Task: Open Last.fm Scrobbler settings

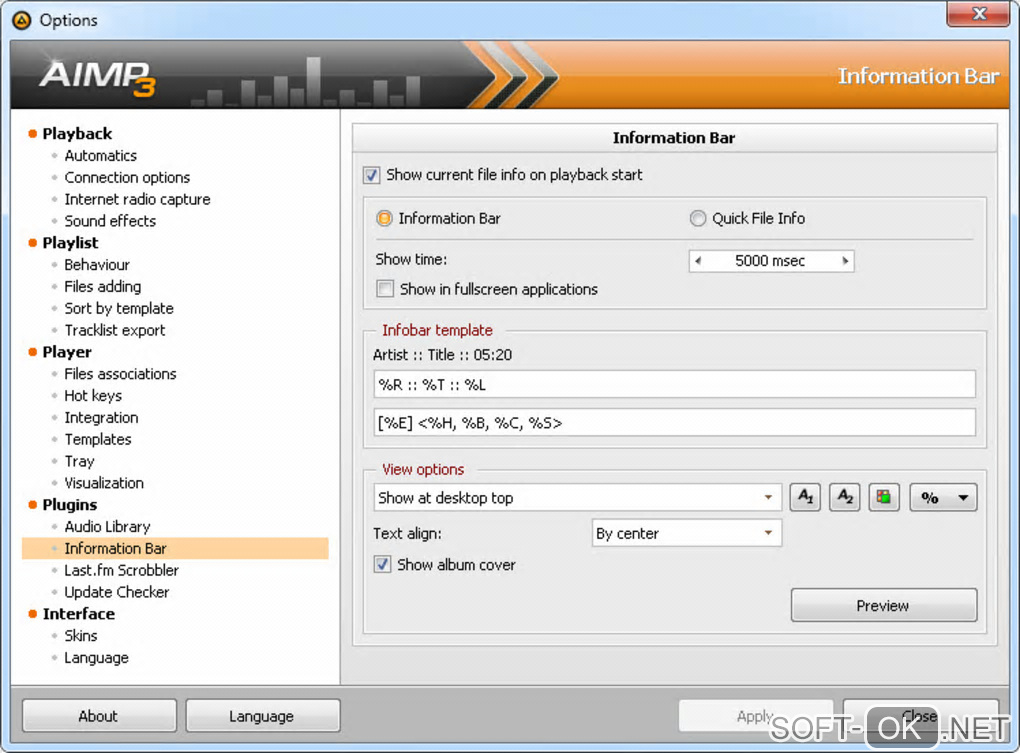Action: (122, 570)
